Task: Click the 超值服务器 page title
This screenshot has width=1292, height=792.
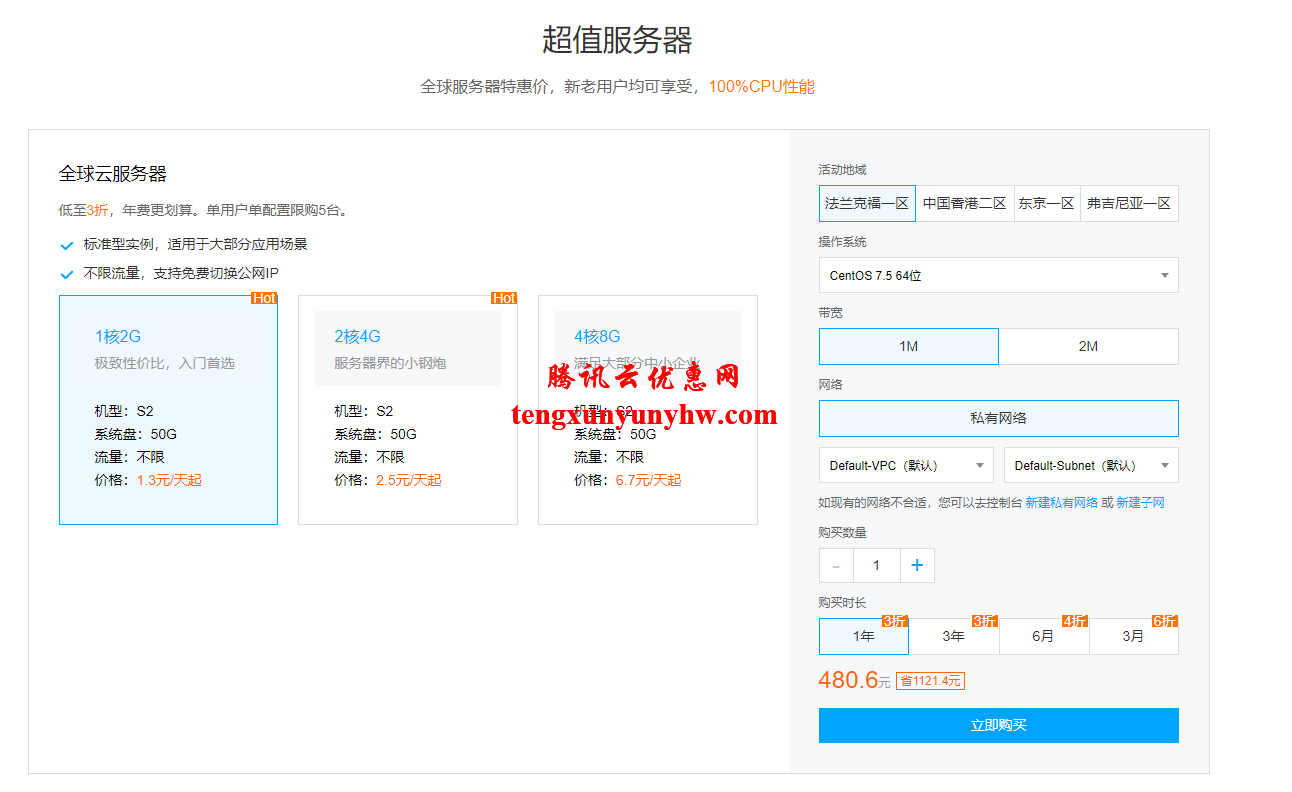Action: coord(617,40)
